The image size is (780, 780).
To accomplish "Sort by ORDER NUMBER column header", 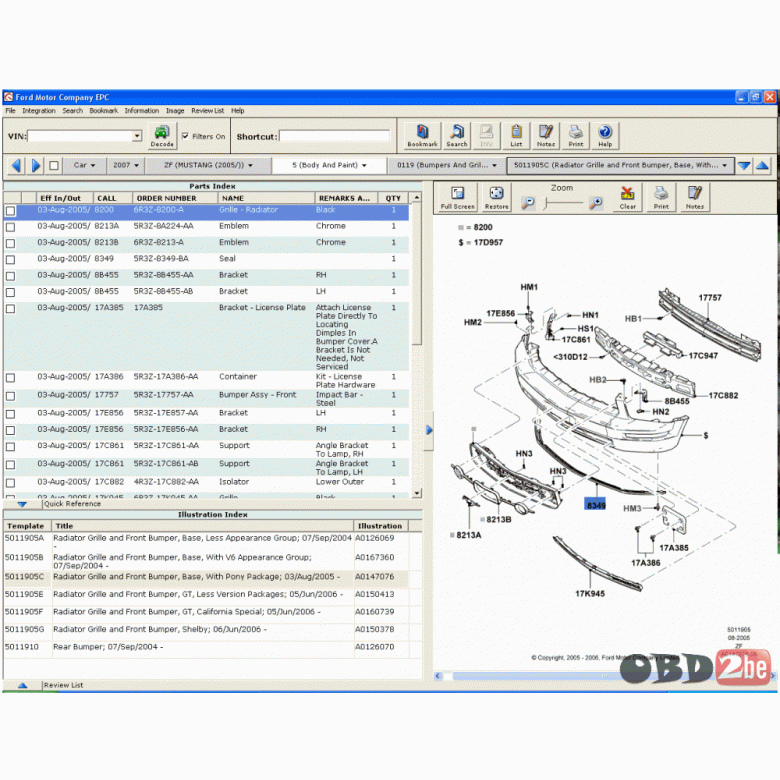I will 175,198.
